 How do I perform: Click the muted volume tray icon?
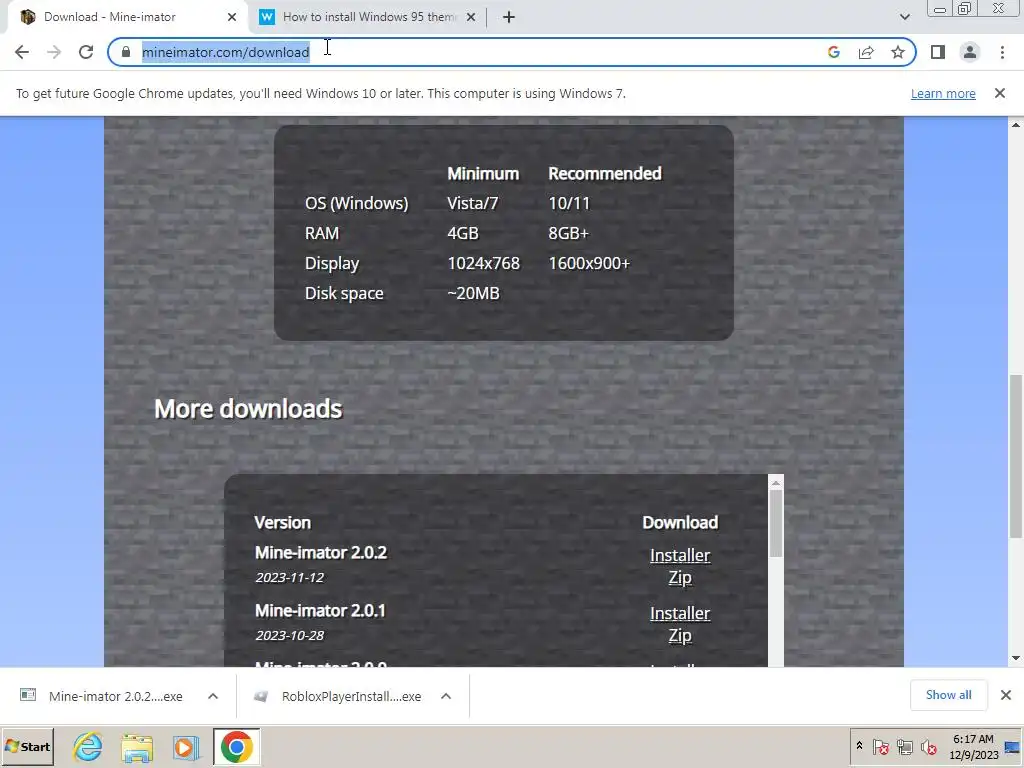(928, 746)
